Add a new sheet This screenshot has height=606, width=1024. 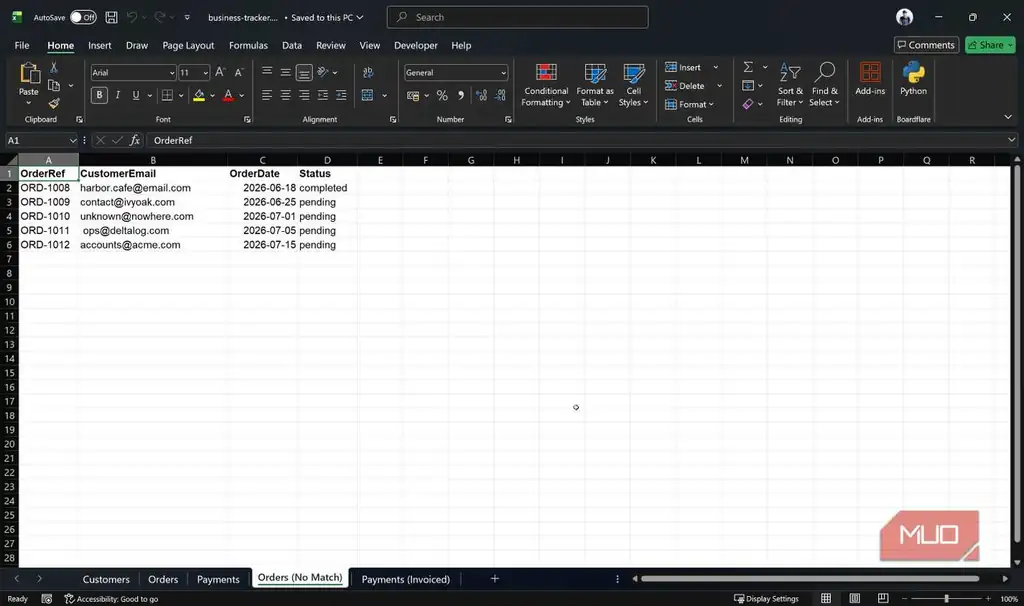(x=494, y=579)
